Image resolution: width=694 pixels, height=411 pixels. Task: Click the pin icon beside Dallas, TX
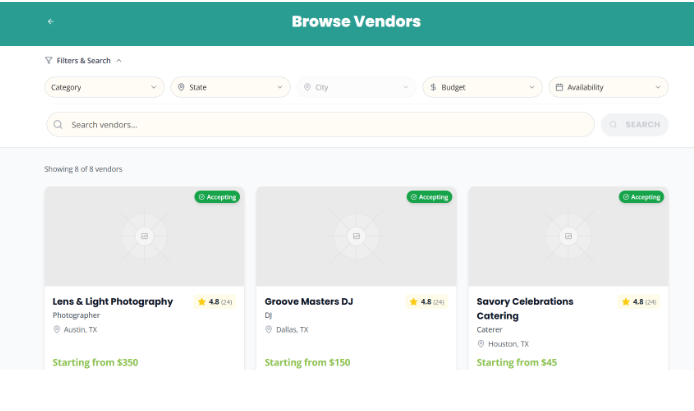tap(269, 330)
